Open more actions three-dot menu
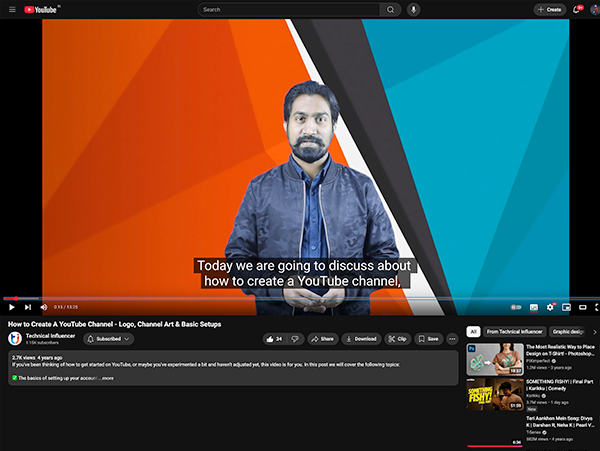 click(452, 339)
